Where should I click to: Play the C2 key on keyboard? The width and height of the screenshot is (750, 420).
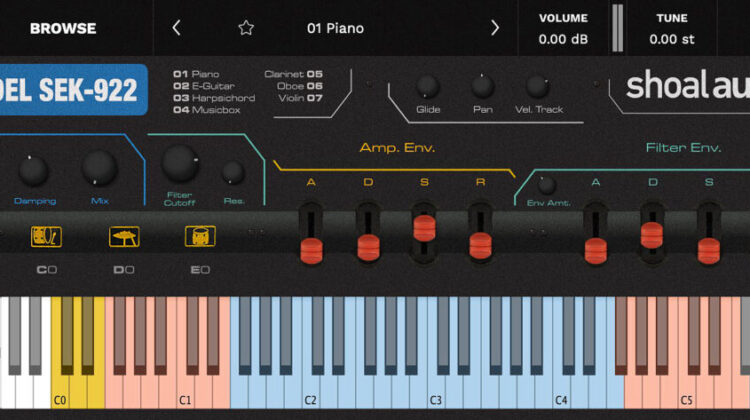point(310,390)
